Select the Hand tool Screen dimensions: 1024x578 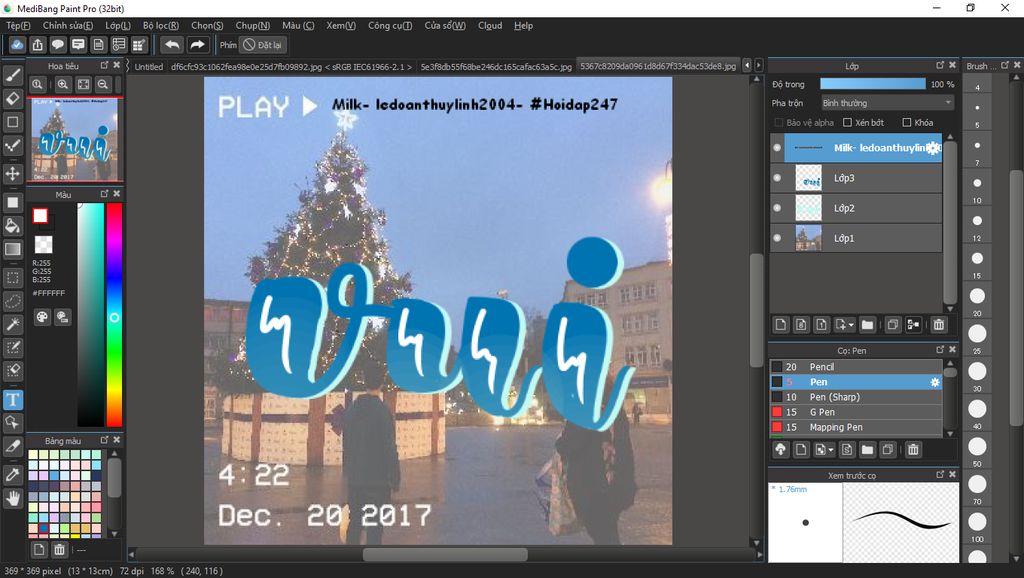(x=12, y=498)
